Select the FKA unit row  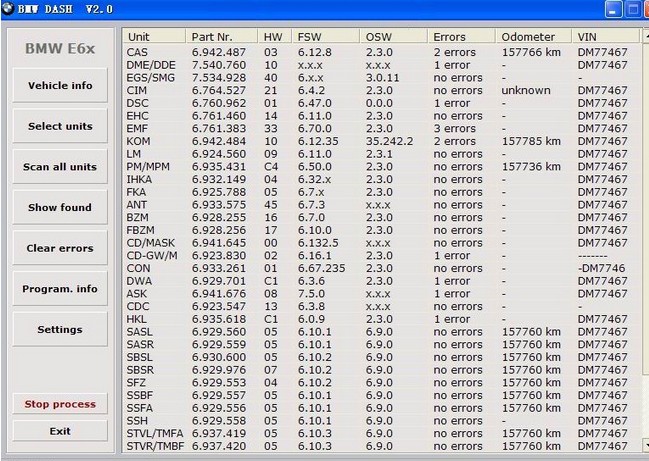[381, 192]
